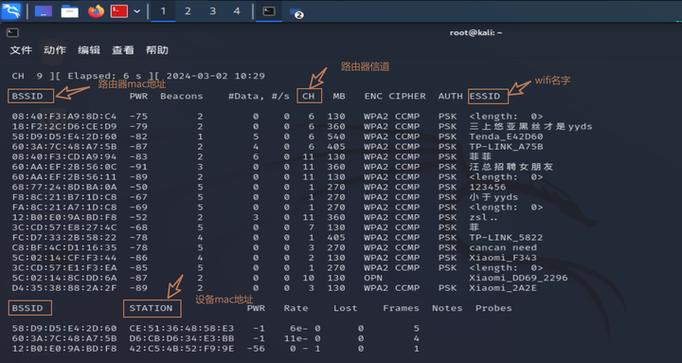Click the 123456 ESSID
Screen dimensions: 682x363
point(488,187)
